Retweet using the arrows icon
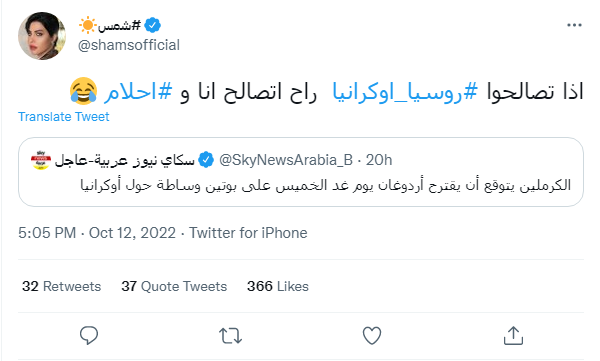The height and width of the screenshot is (361, 600). pyautogui.click(x=230, y=336)
